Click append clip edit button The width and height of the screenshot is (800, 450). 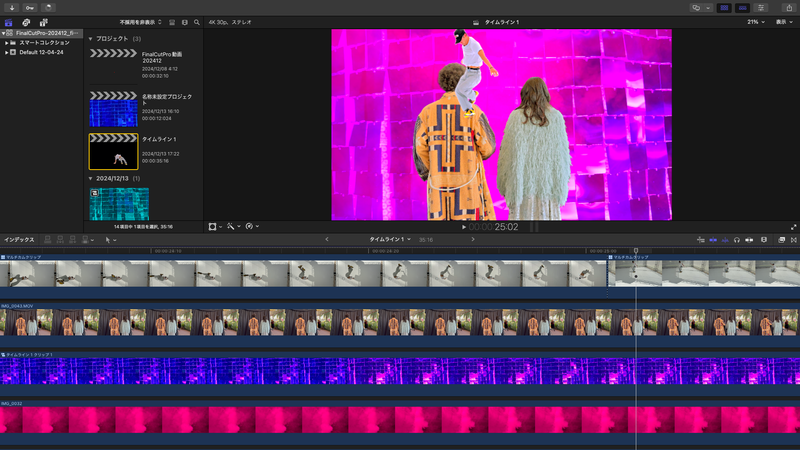[x=72, y=240]
